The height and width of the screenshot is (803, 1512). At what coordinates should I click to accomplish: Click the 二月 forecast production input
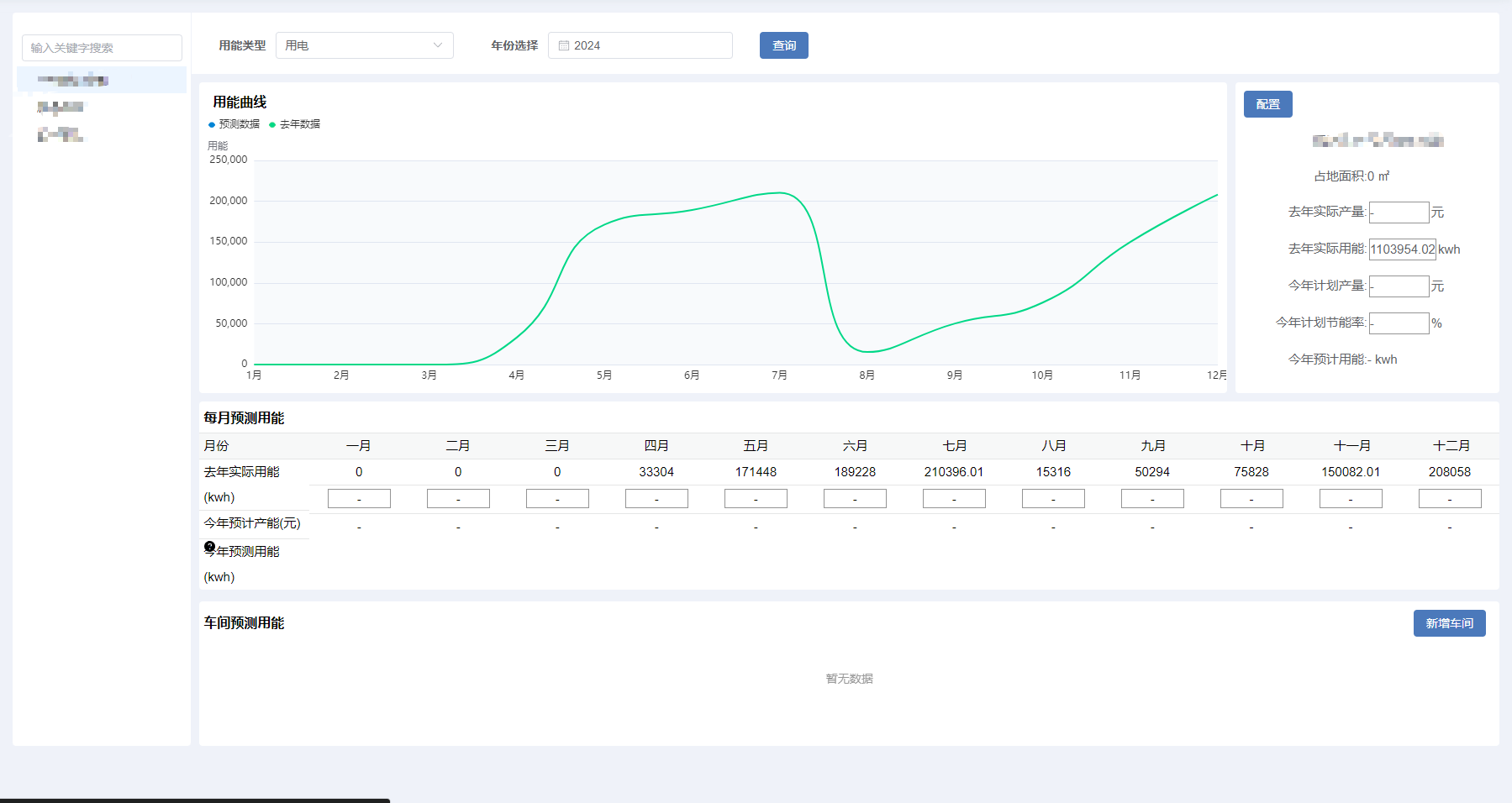[458, 499]
